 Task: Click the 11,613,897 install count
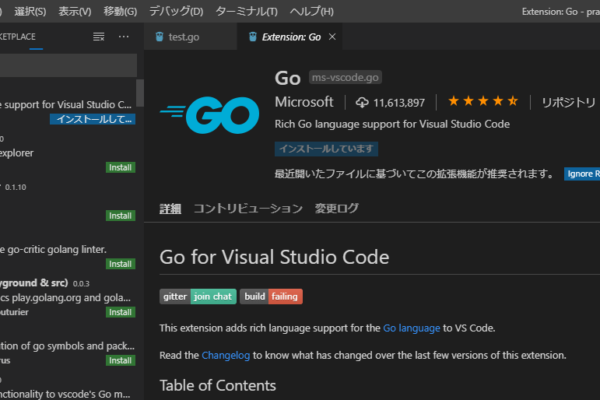[x=399, y=103]
